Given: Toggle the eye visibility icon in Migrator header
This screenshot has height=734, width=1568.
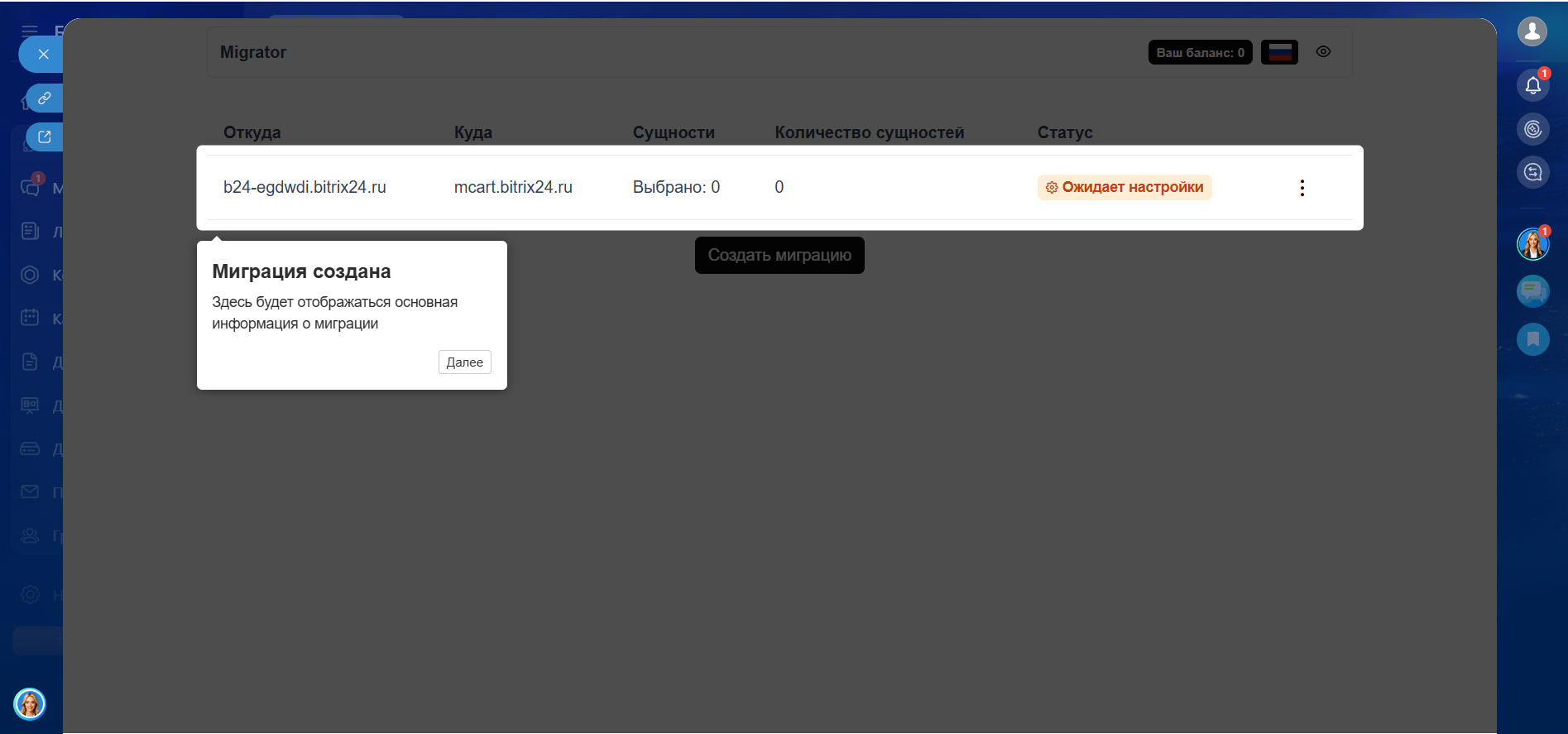Looking at the screenshot, I should coord(1323,51).
